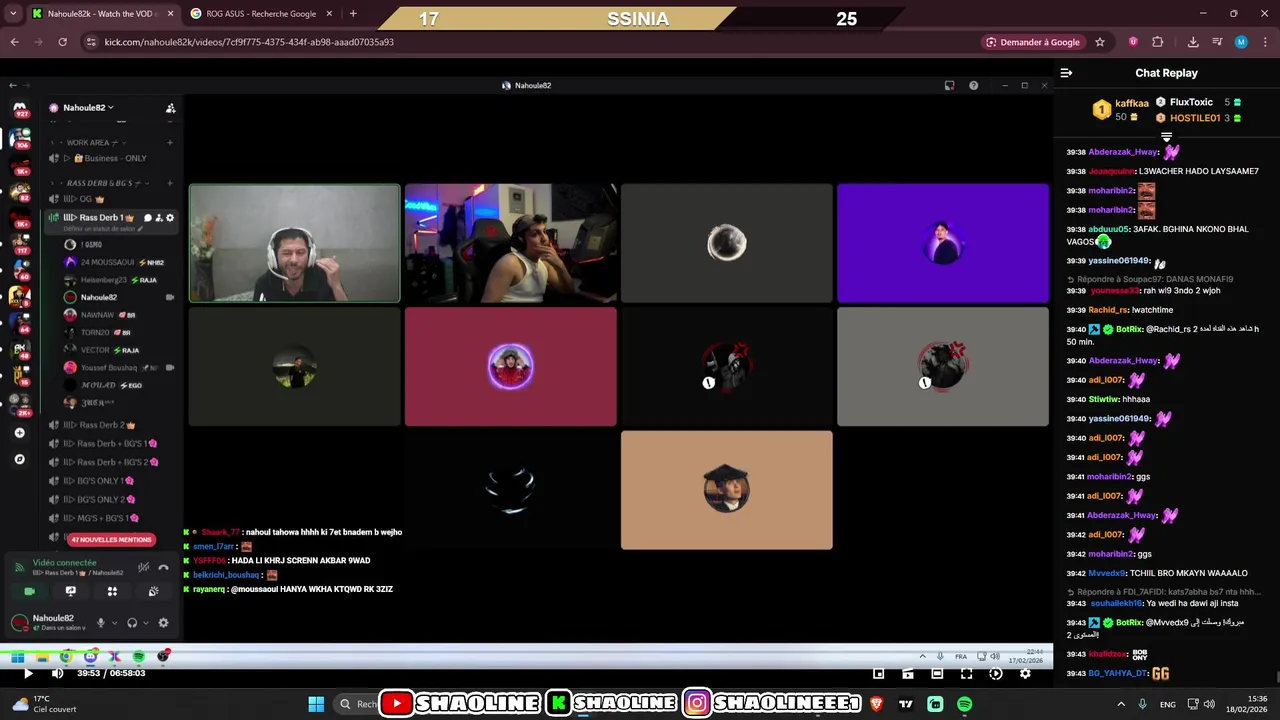Toggle Discord headphone deafen
Screen dimensions: 1280x720
[x=132, y=622]
